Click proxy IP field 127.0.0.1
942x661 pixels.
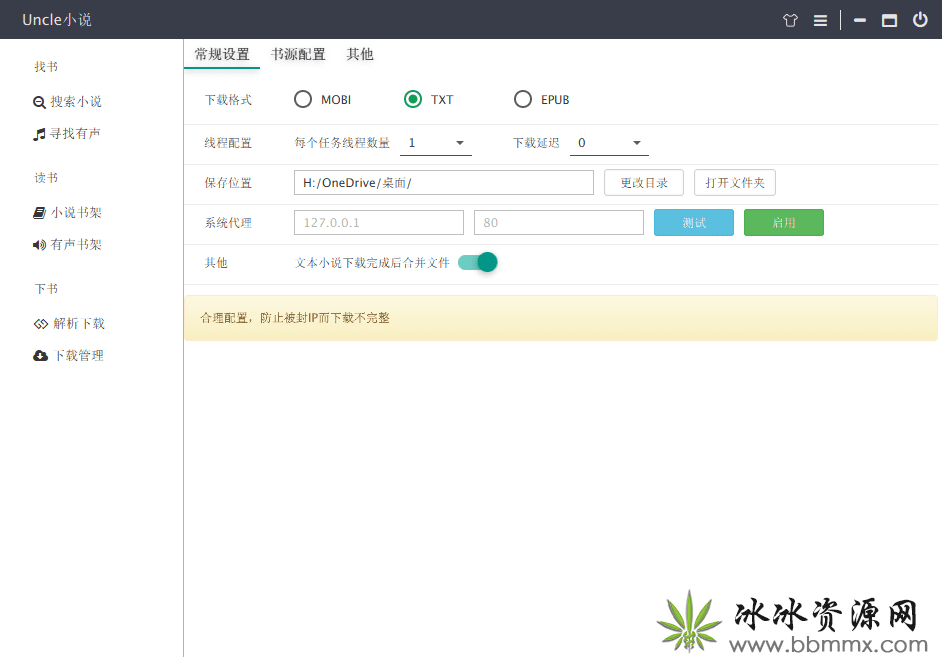(x=379, y=222)
